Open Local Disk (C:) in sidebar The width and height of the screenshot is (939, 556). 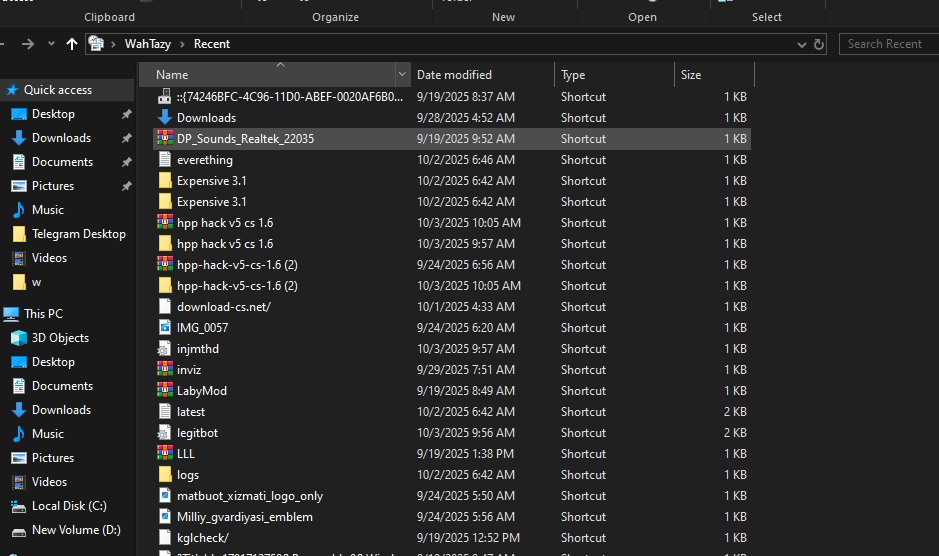(x=69, y=506)
